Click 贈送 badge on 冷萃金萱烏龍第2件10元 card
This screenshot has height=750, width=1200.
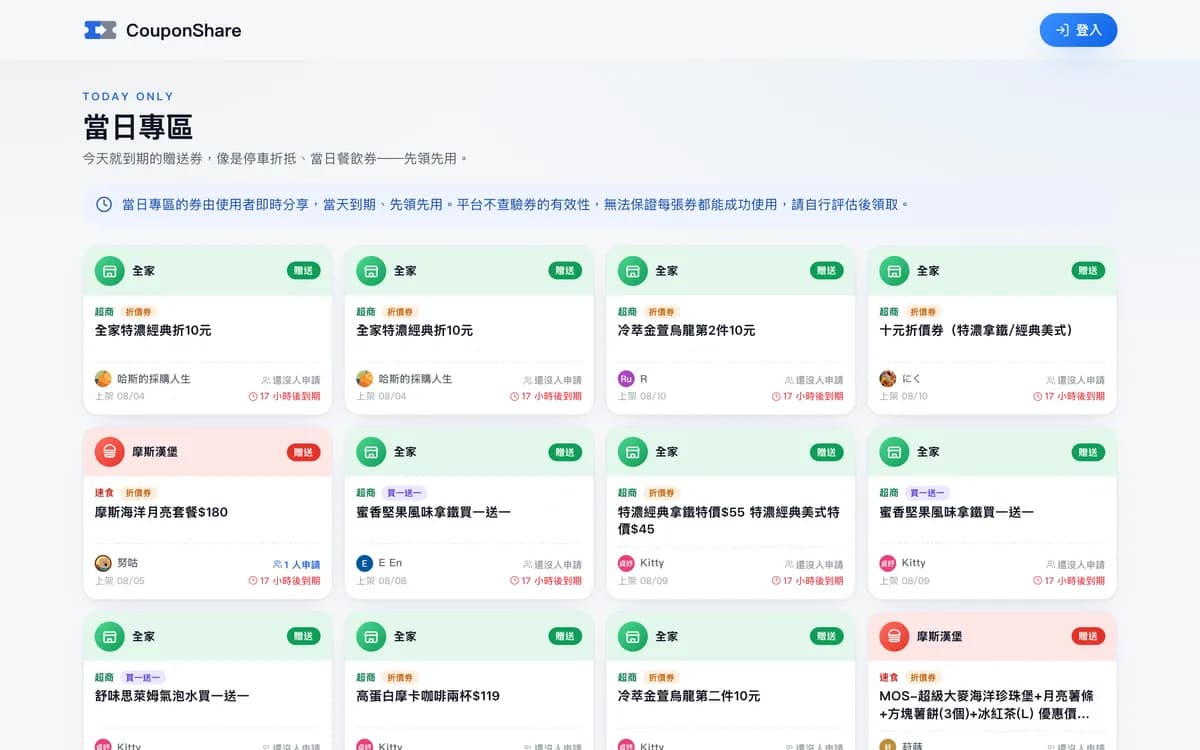827,271
